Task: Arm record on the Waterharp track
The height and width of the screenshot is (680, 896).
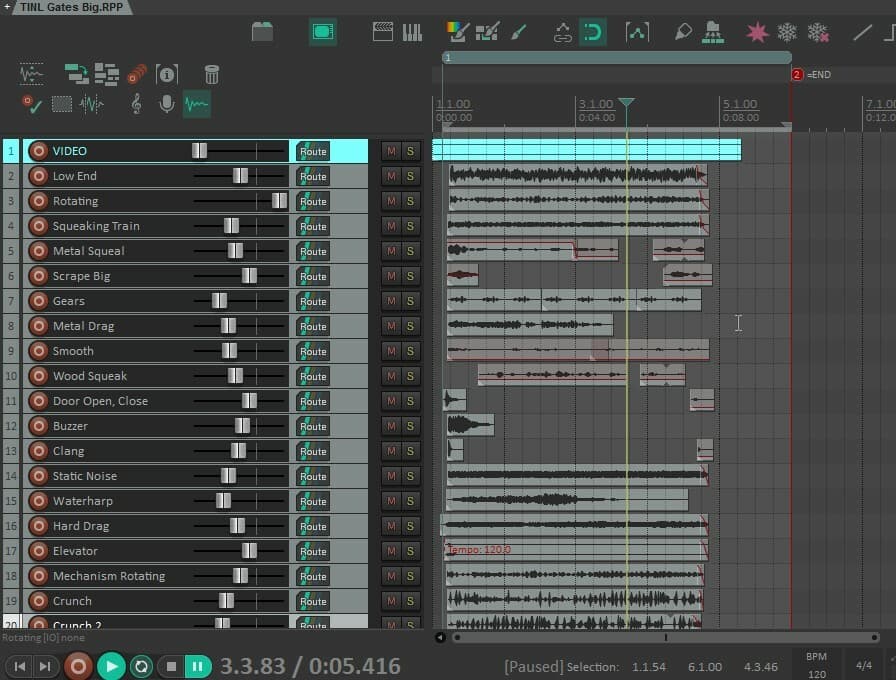Action: pyautogui.click(x=38, y=501)
